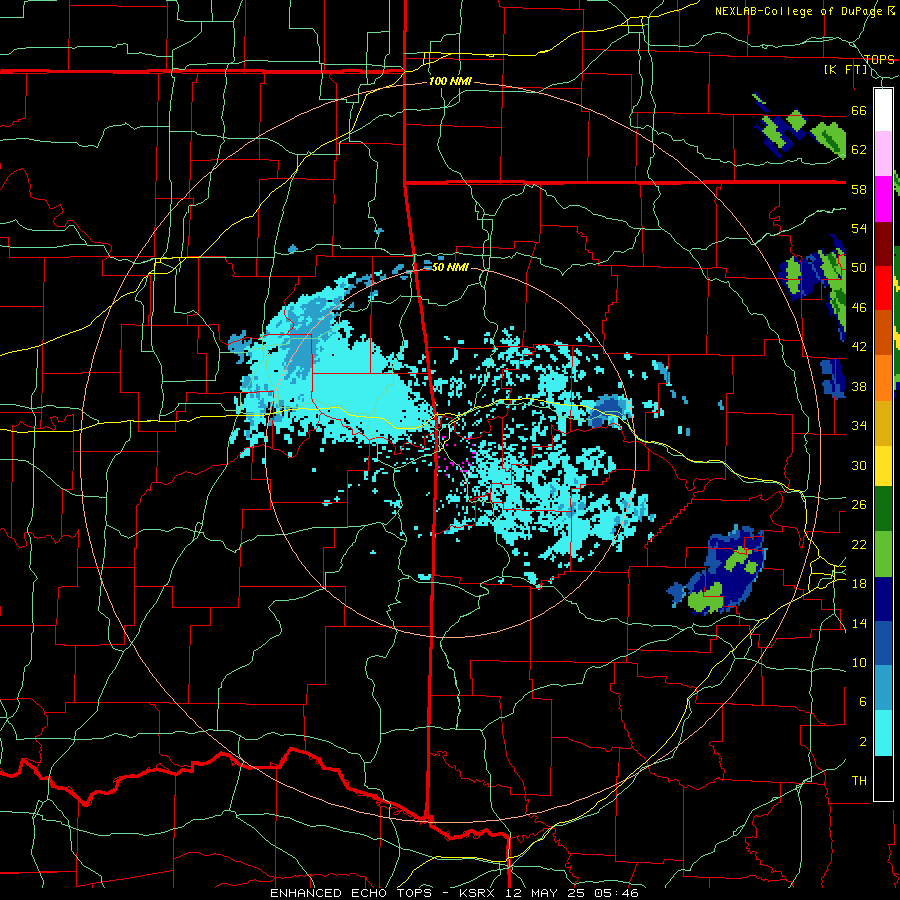Screen dimensions: 900x900
Task: Click the legend value 34
Action: 859,426
